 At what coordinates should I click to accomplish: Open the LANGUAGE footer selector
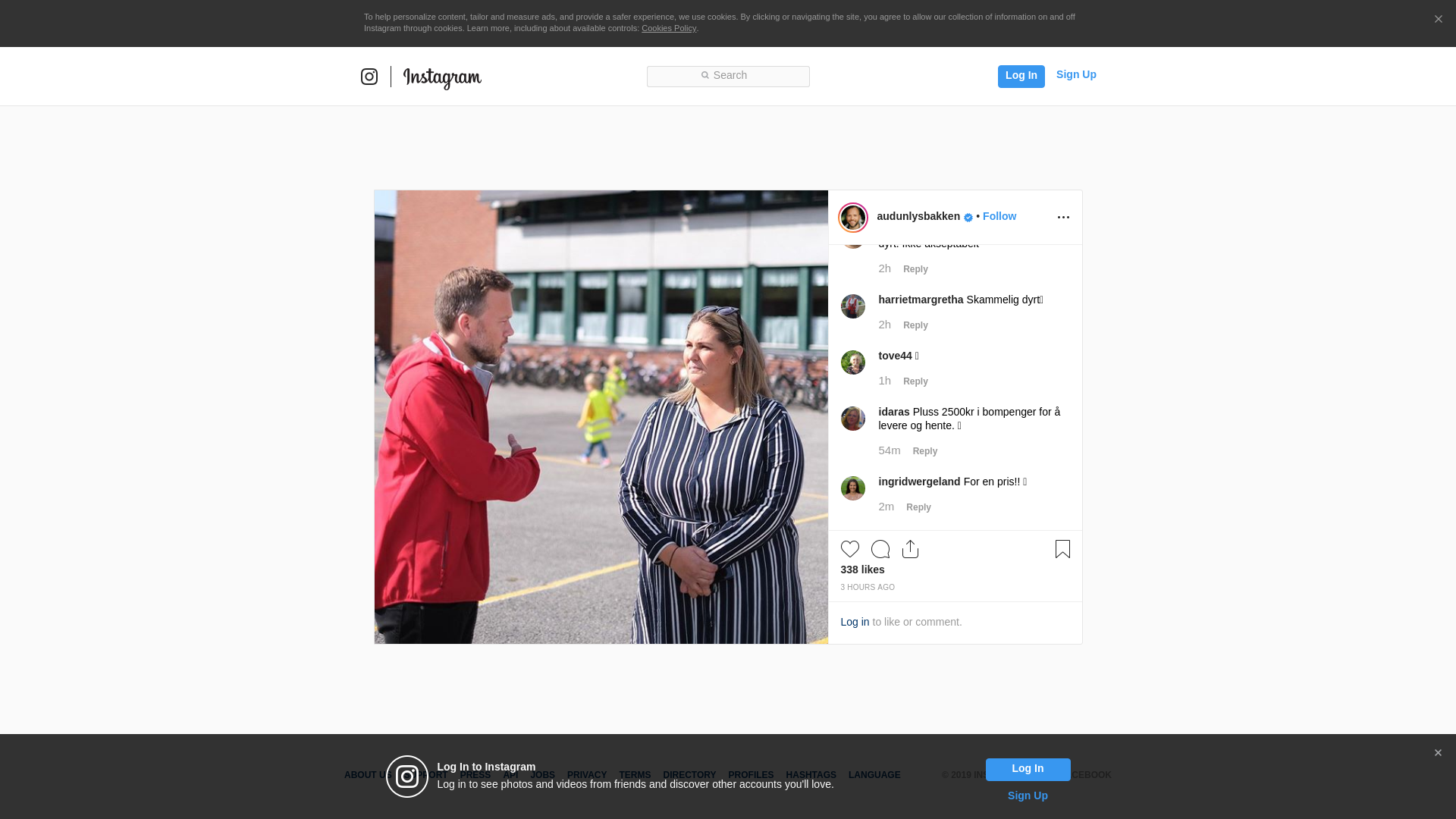click(x=874, y=775)
